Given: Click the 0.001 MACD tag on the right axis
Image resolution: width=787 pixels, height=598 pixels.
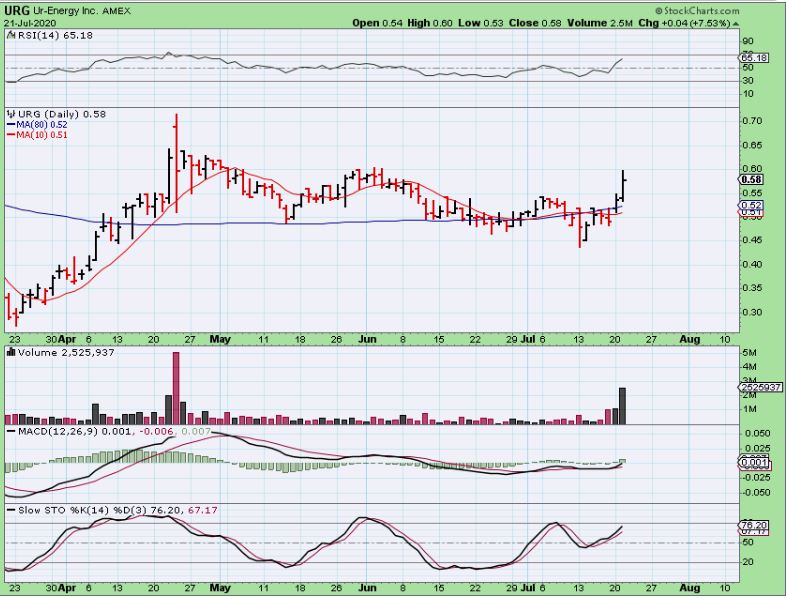Looking at the screenshot, I should [754, 462].
